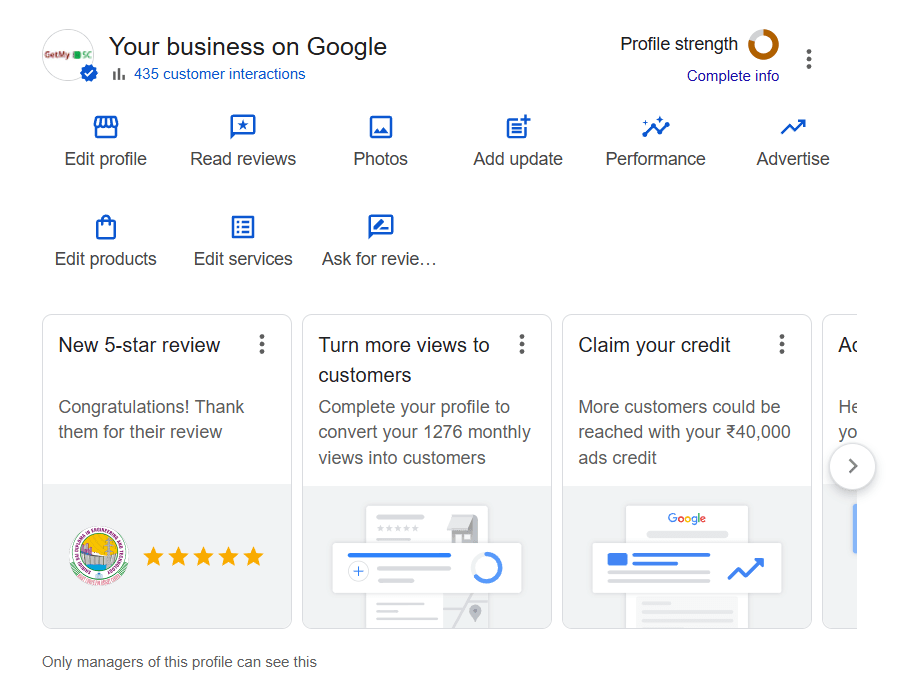Click the Complete info link

point(732,76)
